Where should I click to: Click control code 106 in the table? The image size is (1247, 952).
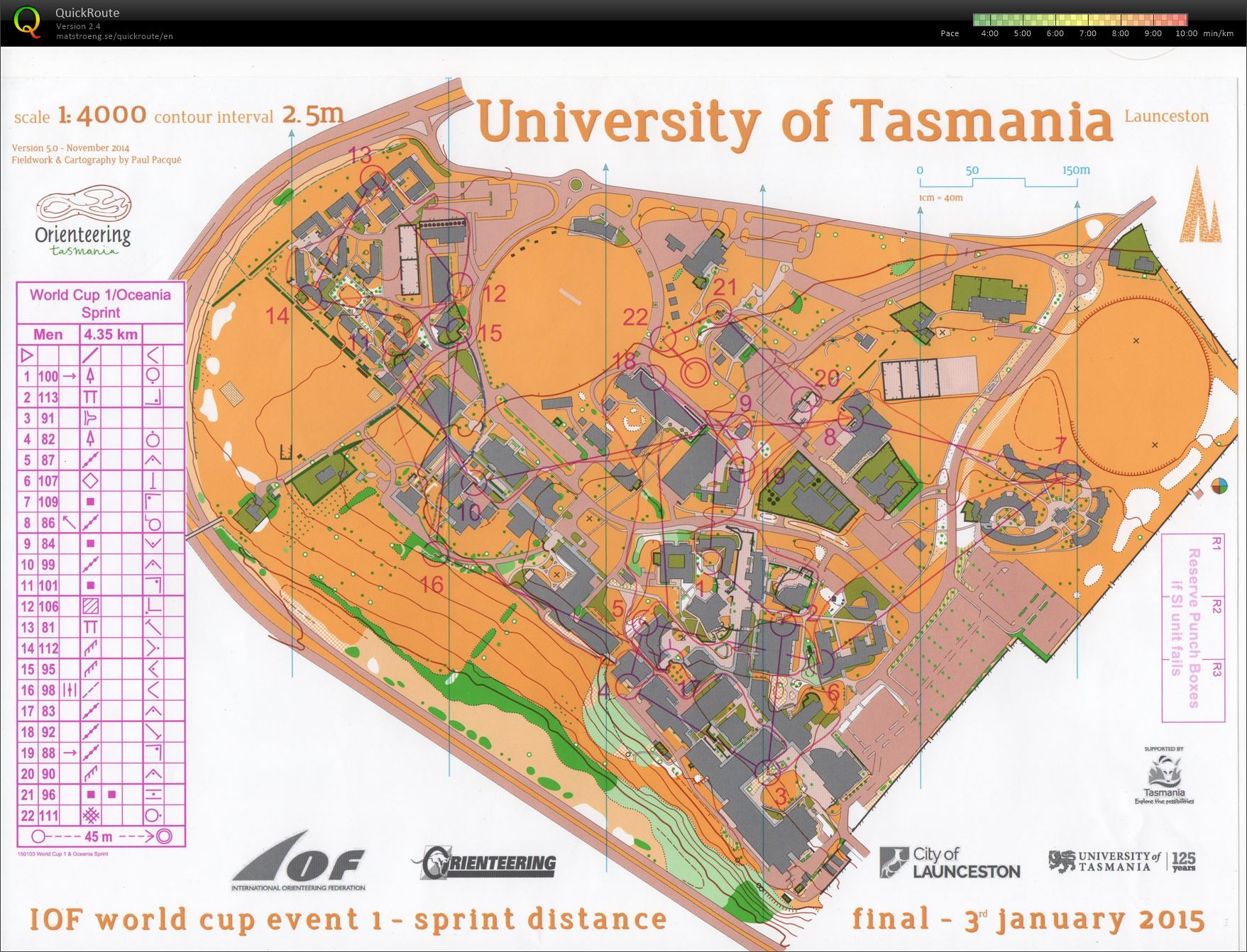[48, 607]
